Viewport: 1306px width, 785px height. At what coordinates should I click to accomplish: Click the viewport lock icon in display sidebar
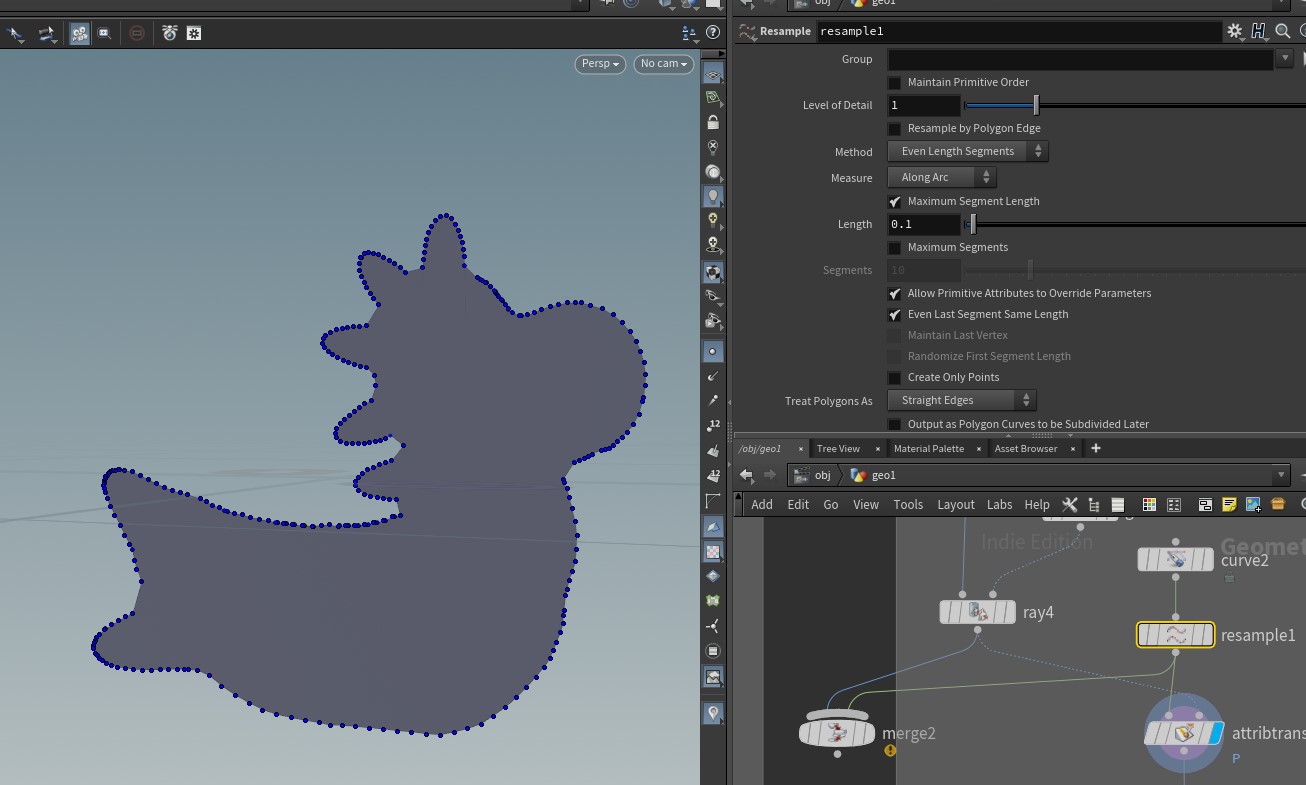713,123
